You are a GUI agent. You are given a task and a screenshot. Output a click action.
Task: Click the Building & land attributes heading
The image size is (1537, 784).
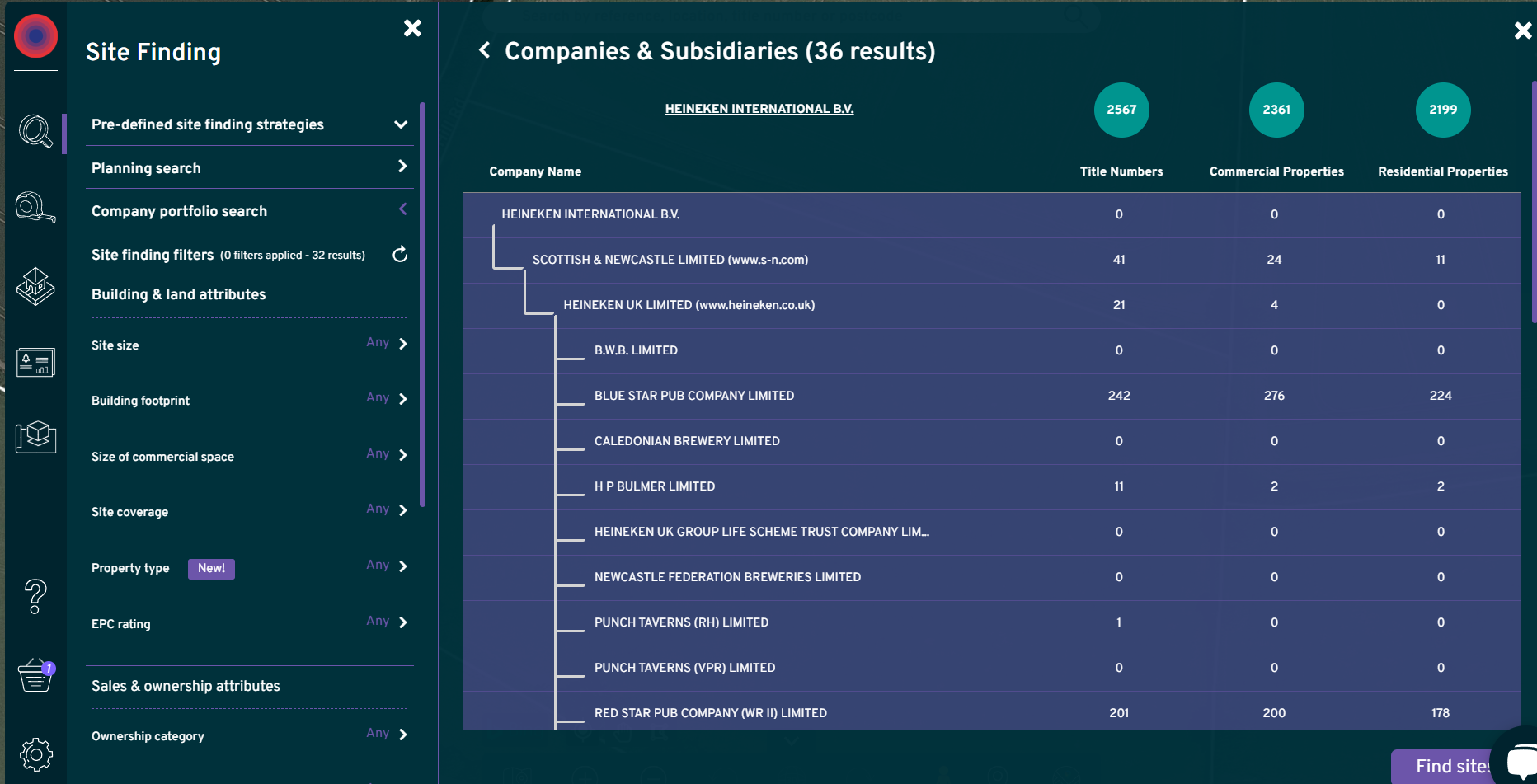click(178, 294)
